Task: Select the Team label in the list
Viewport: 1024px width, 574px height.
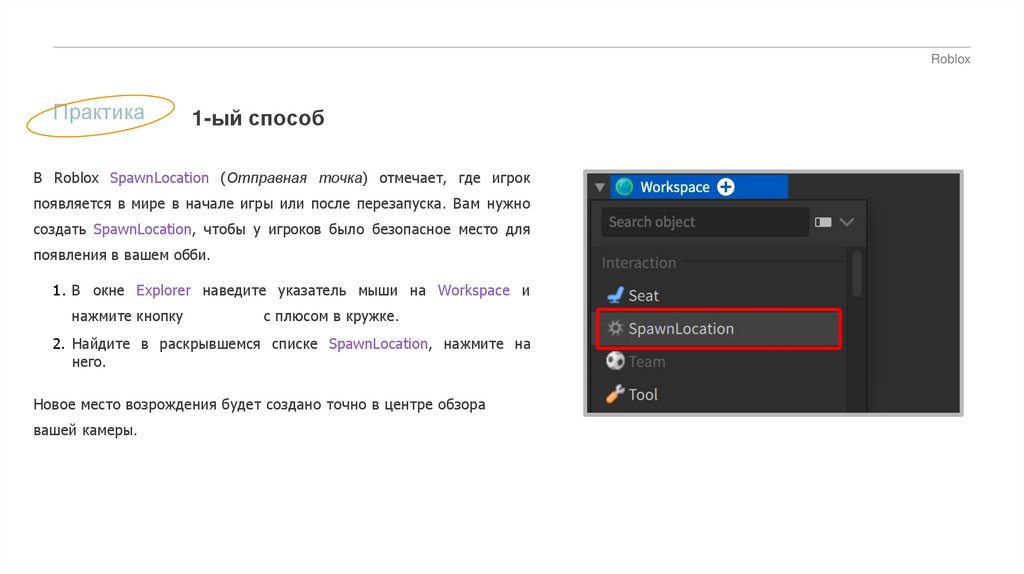Action: tap(647, 362)
